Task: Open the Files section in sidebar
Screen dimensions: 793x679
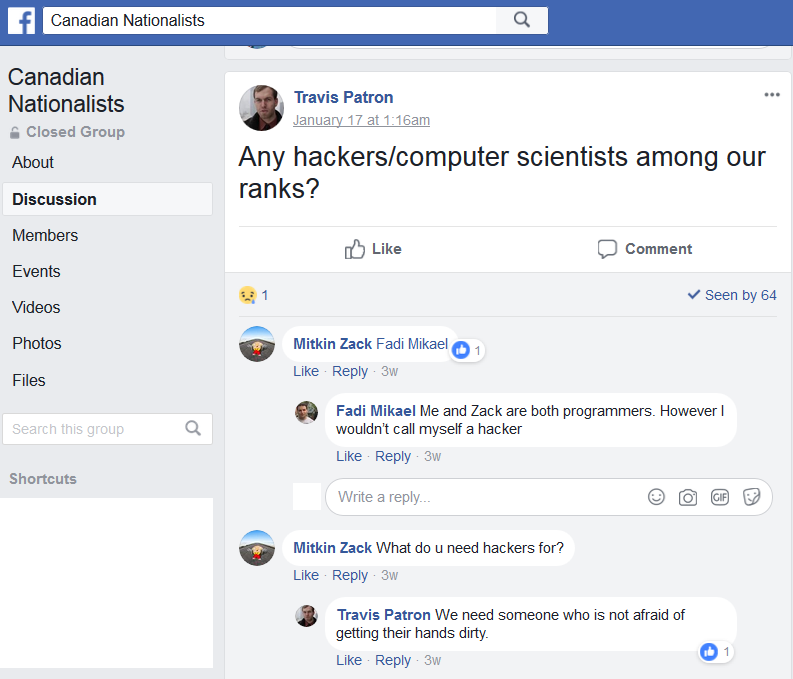Action: coord(28,380)
